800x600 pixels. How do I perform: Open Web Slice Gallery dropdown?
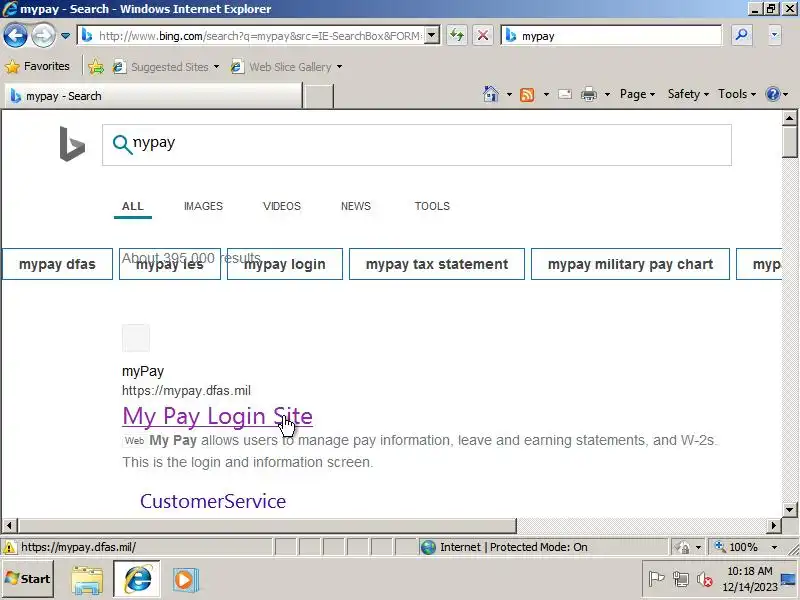pyautogui.click(x=286, y=67)
